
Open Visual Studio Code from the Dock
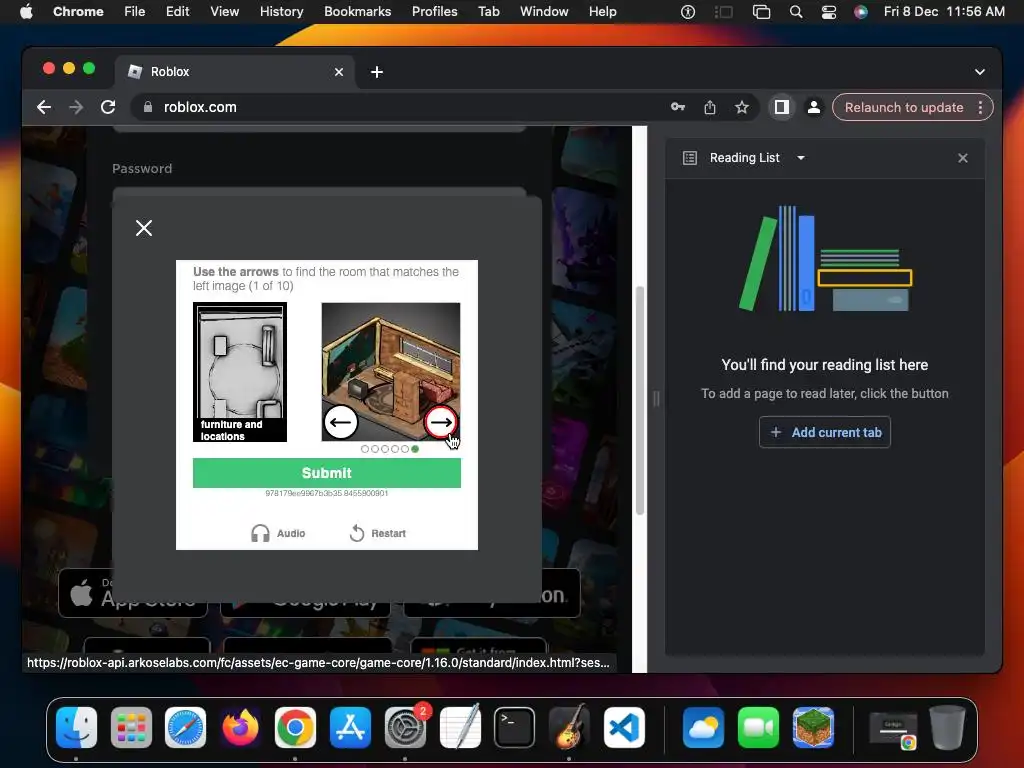coord(624,728)
